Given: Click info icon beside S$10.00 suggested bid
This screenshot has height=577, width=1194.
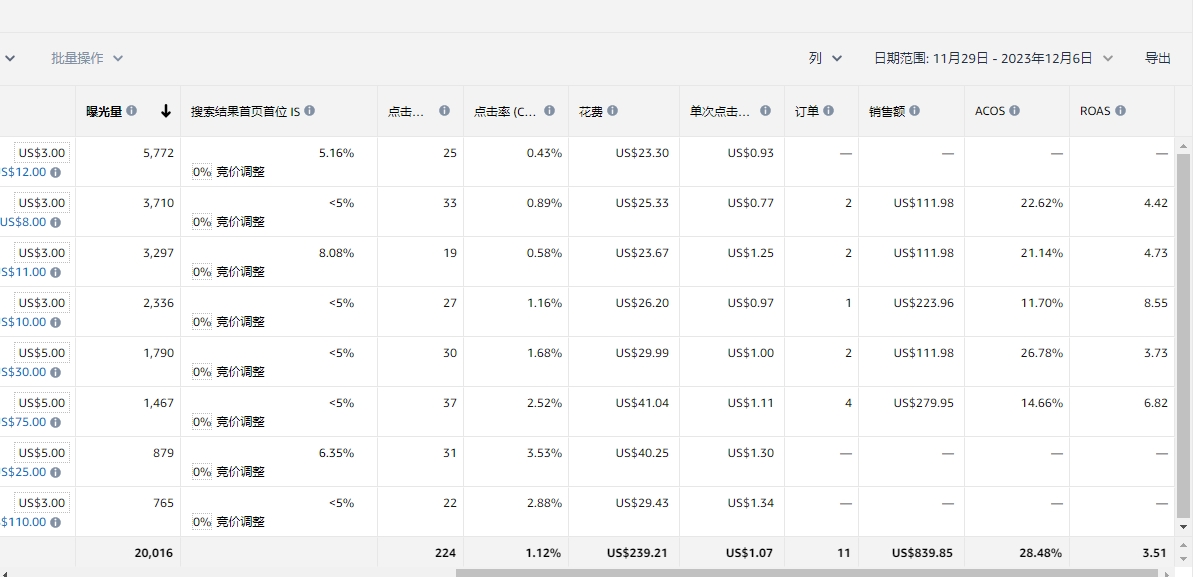Looking at the screenshot, I should tap(56, 323).
